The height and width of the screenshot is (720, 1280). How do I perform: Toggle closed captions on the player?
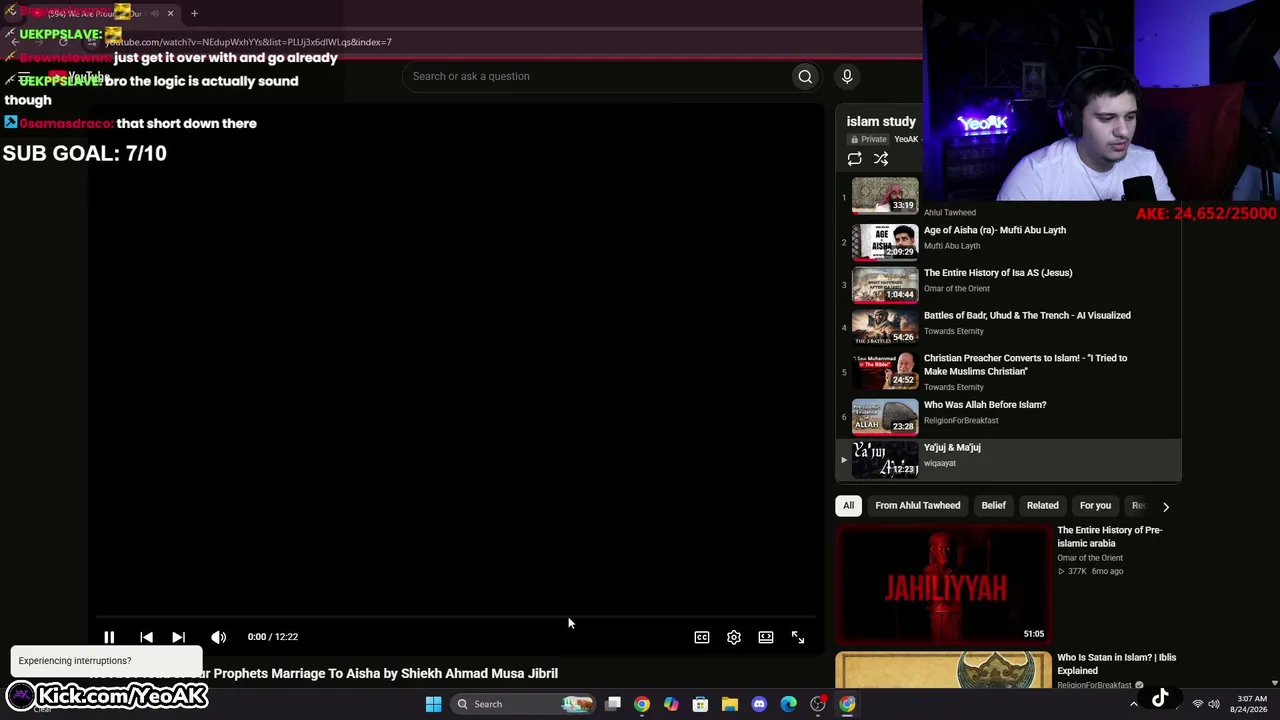point(702,637)
